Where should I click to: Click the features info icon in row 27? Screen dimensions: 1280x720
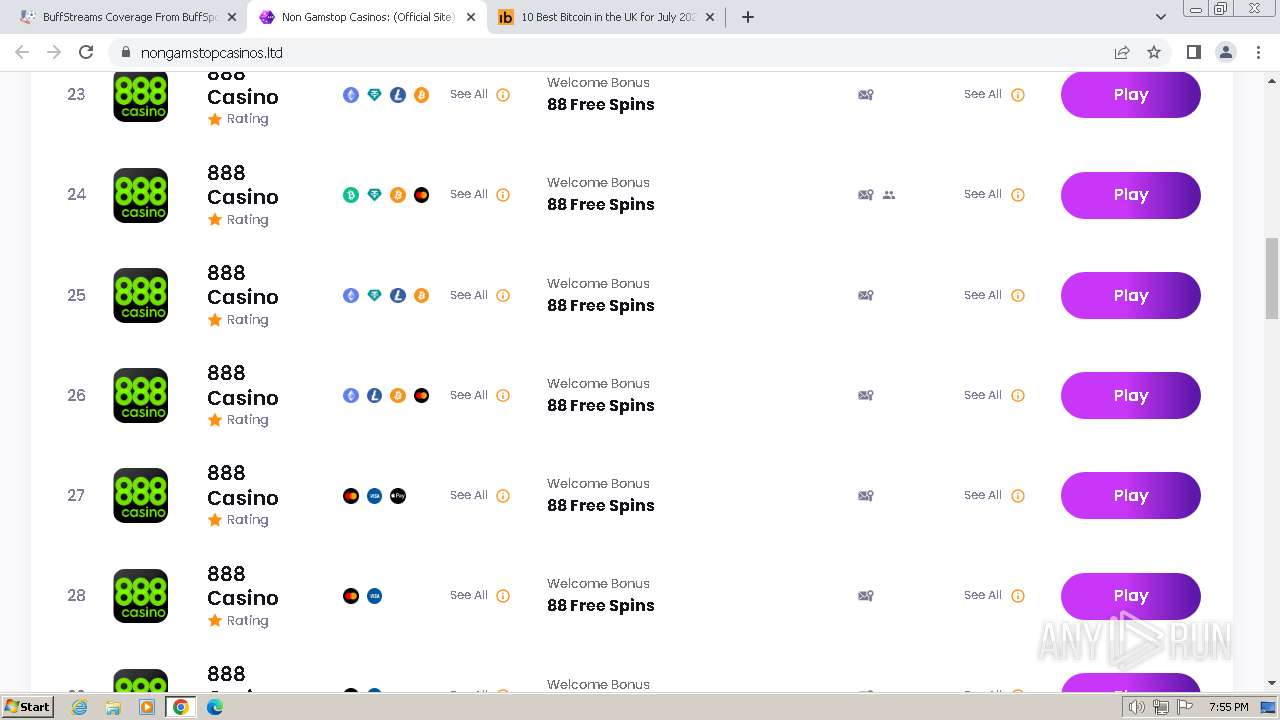click(x=1018, y=495)
